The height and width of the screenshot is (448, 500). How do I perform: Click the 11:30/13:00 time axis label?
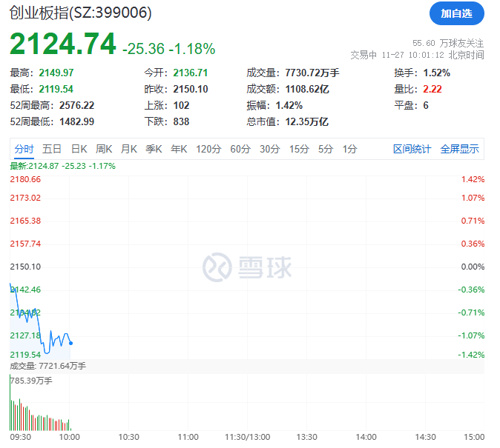(x=247, y=437)
